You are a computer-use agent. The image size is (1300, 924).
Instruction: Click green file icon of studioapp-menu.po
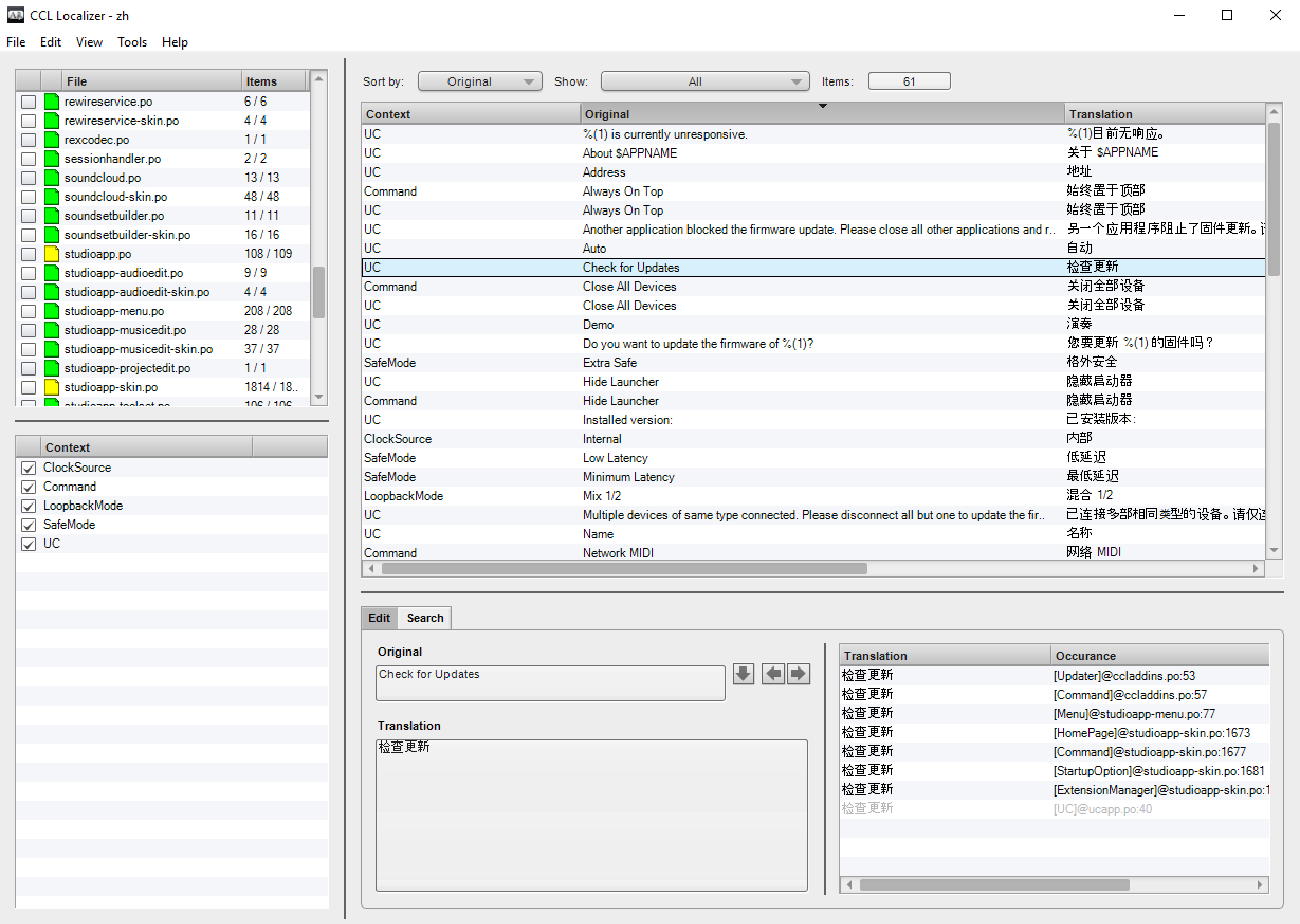[x=52, y=311]
